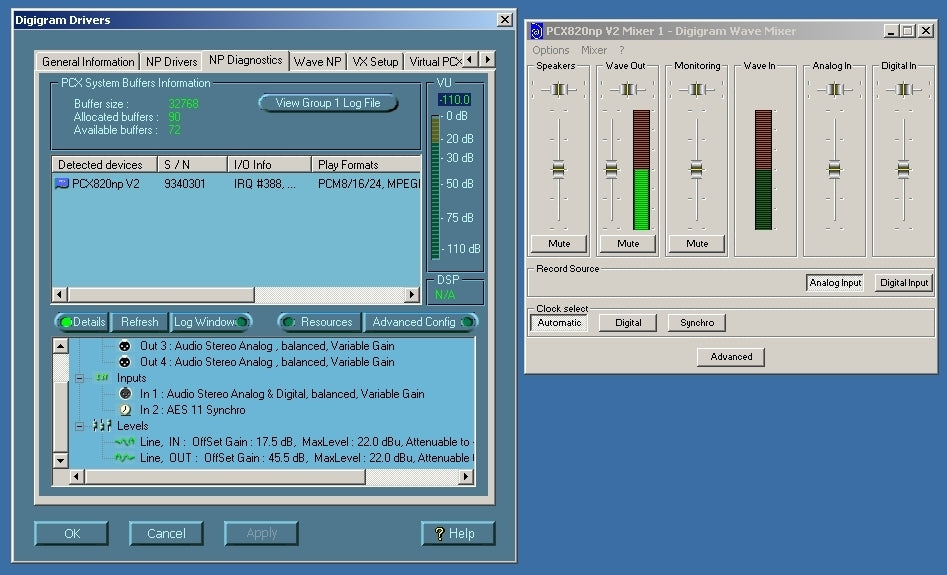Open the Options menu in Wave Mixer
This screenshot has width=947, height=575.
point(550,50)
